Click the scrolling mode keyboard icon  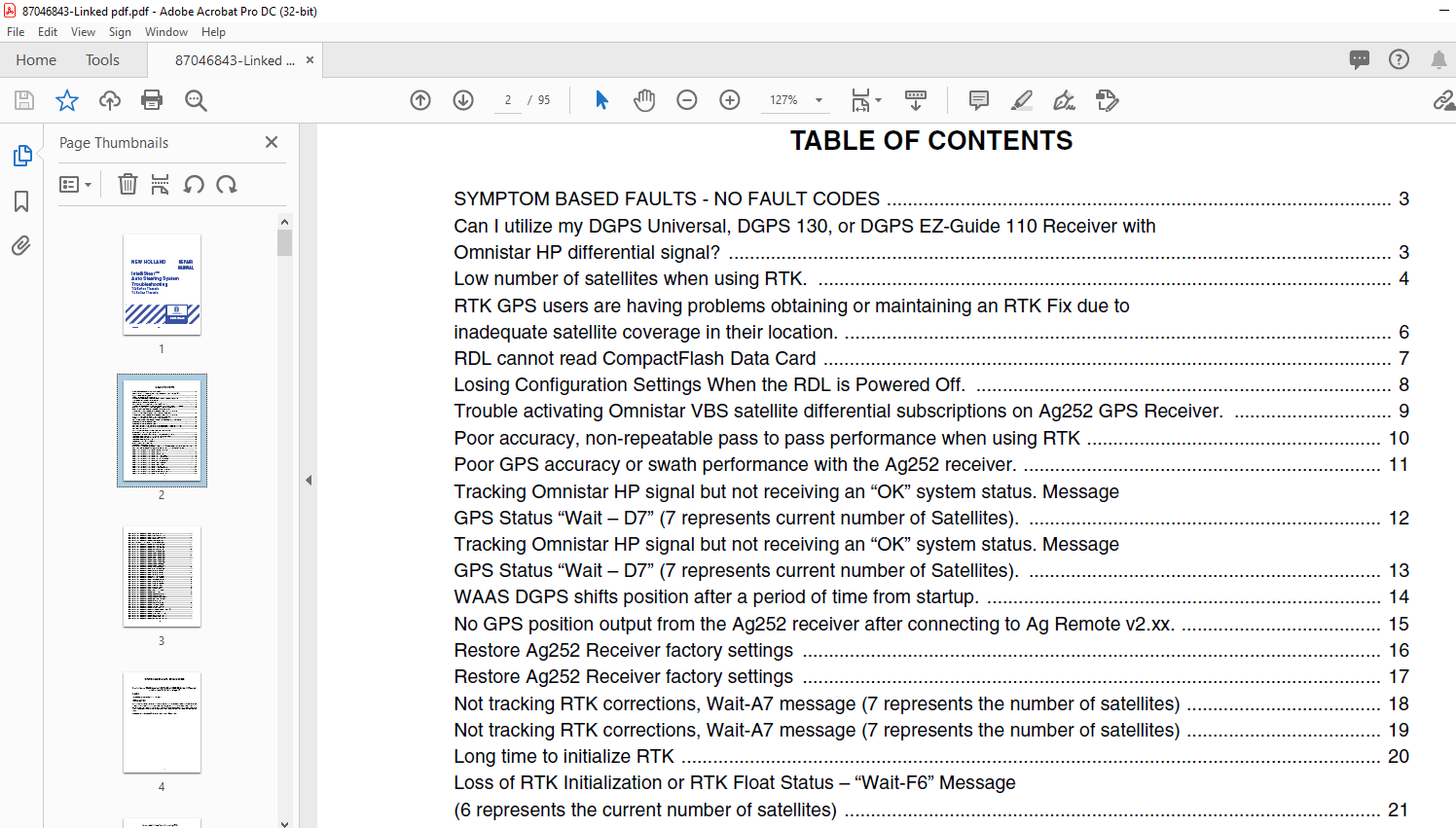click(x=916, y=100)
